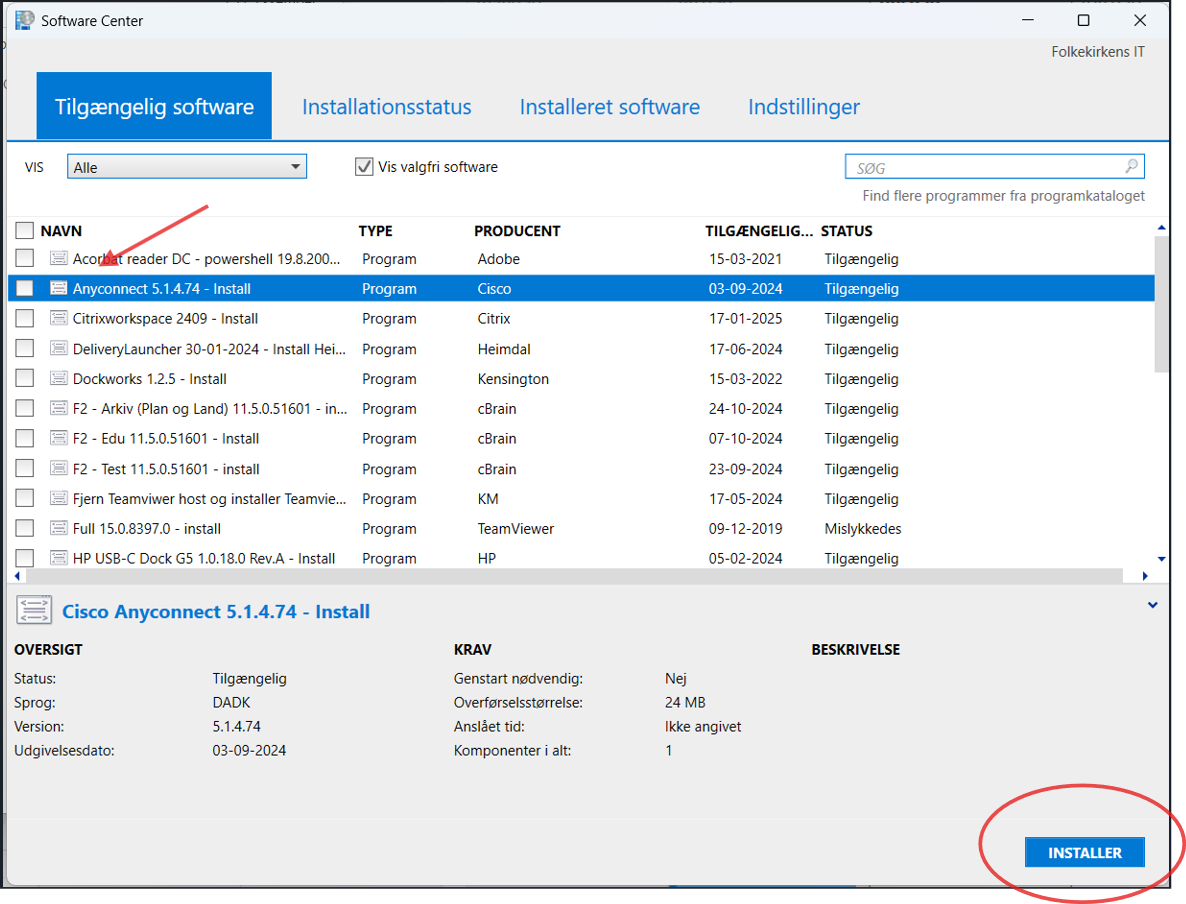Screen dimensions: 1186x904
Task: Click the program icon for DeliveryLauncher row
Action: tap(59, 349)
